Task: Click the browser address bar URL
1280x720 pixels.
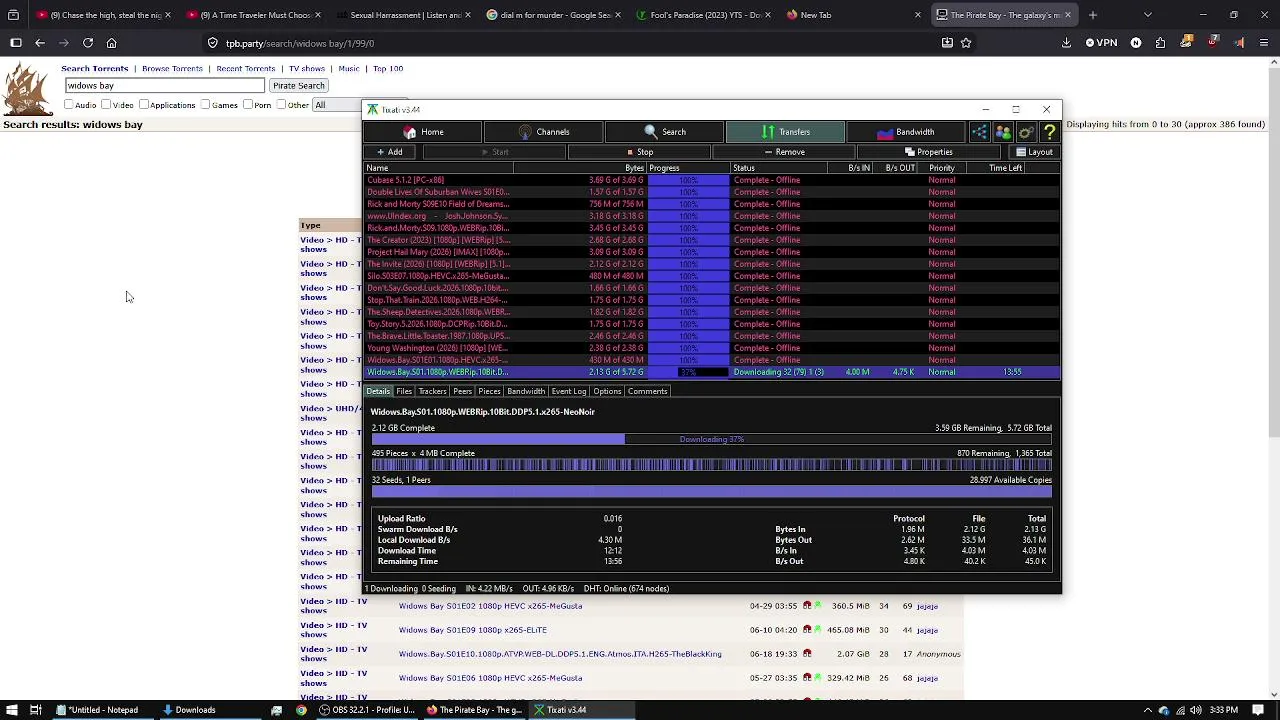Action: (300, 43)
